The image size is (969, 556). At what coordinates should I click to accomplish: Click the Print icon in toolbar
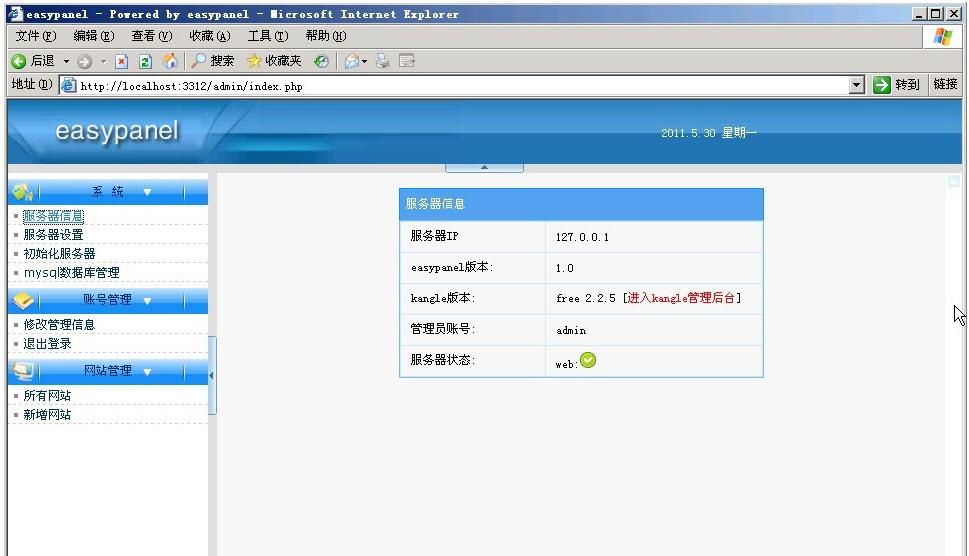383,61
